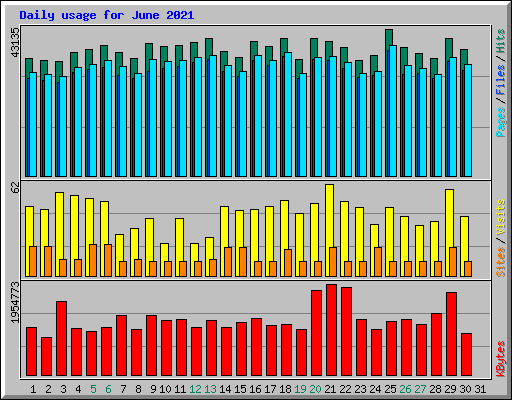
Task: Click green weekend day 6 label
Action: (108, 389)
